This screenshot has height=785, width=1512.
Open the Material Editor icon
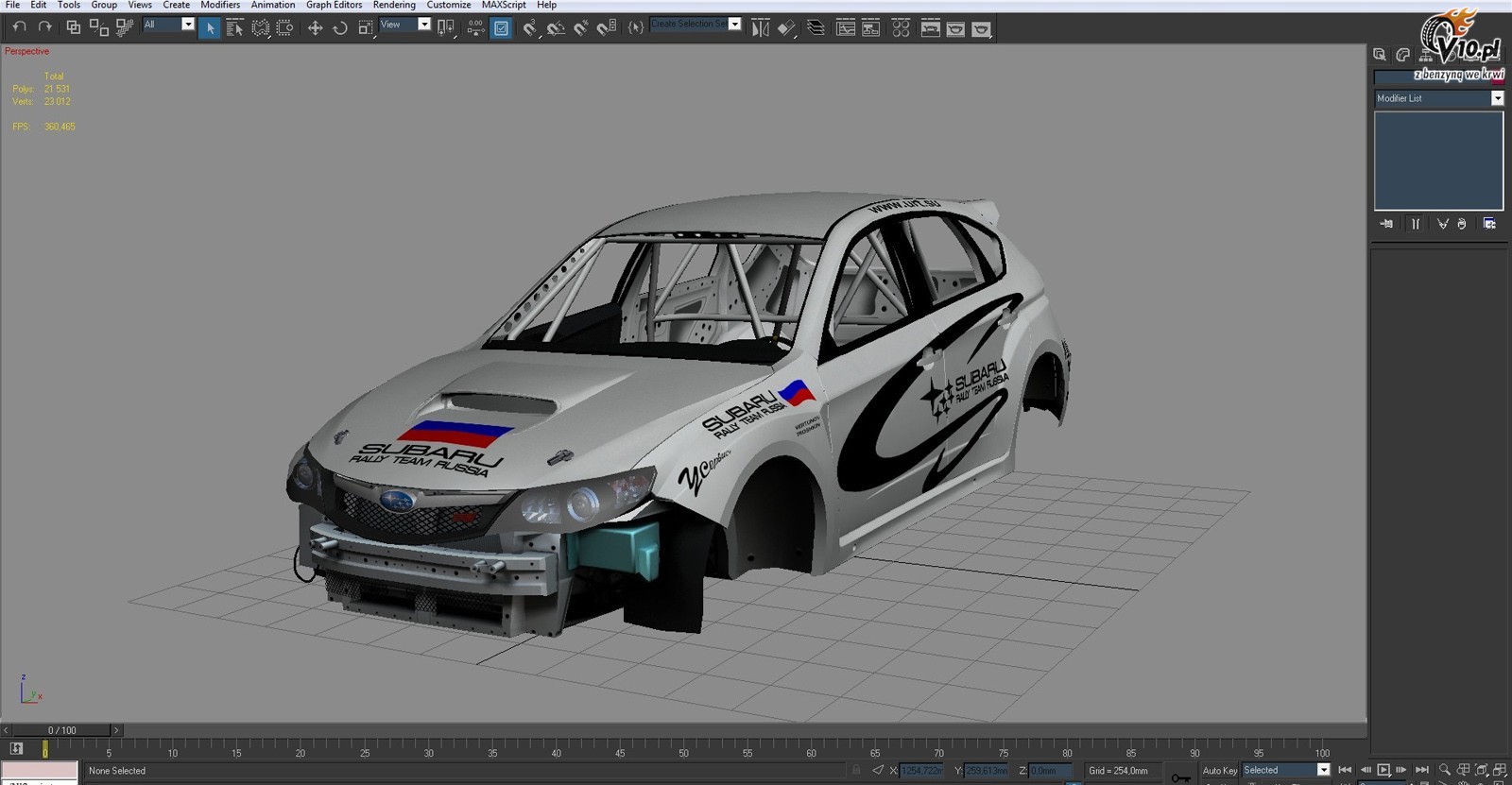[901, 28]
